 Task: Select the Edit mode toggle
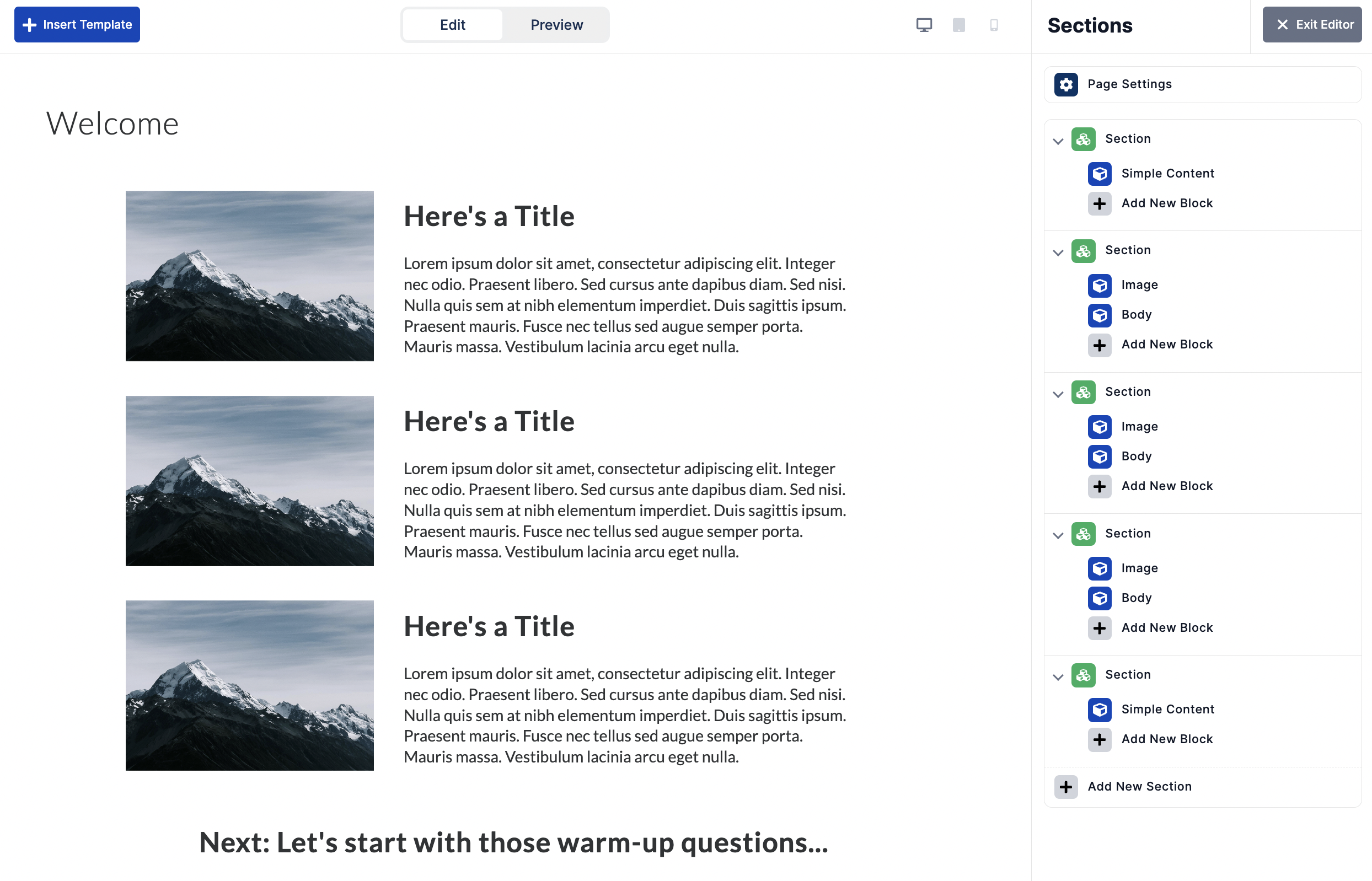coord(452,25)
